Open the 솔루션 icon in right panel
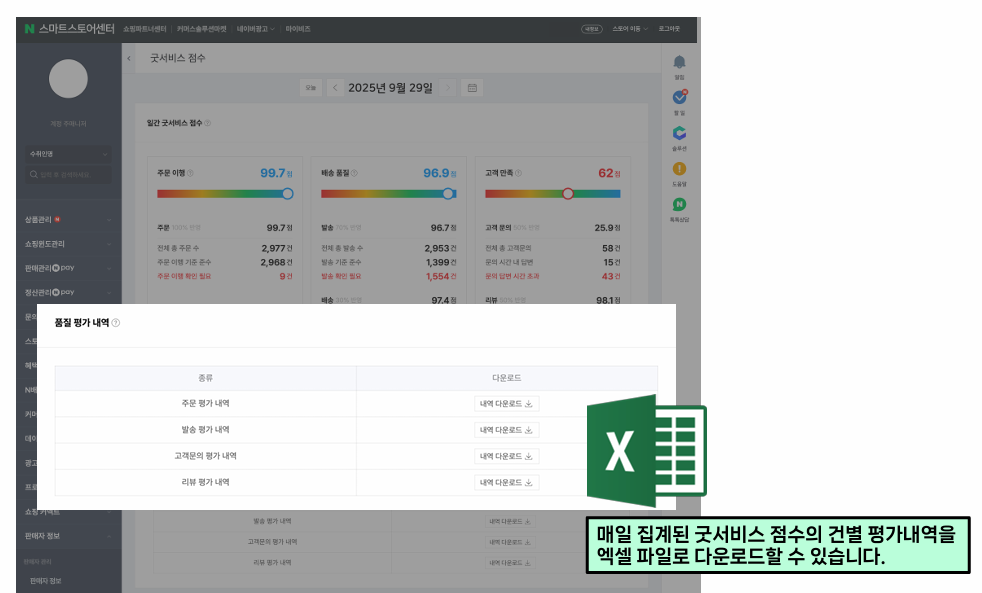 tap(680, 134)
